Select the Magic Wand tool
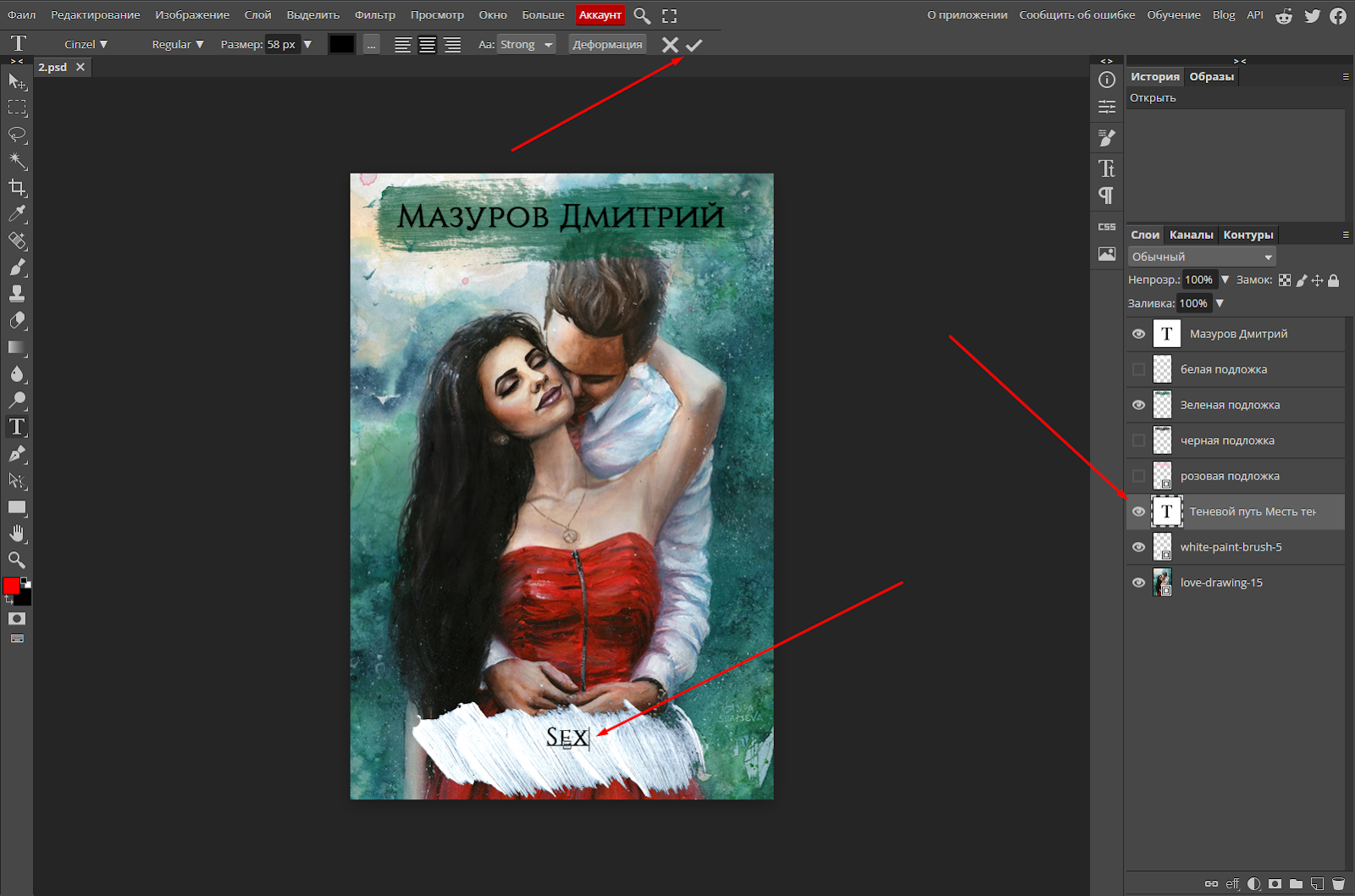The height and width of the screenshot is (896, 1355). click(17, 160)
